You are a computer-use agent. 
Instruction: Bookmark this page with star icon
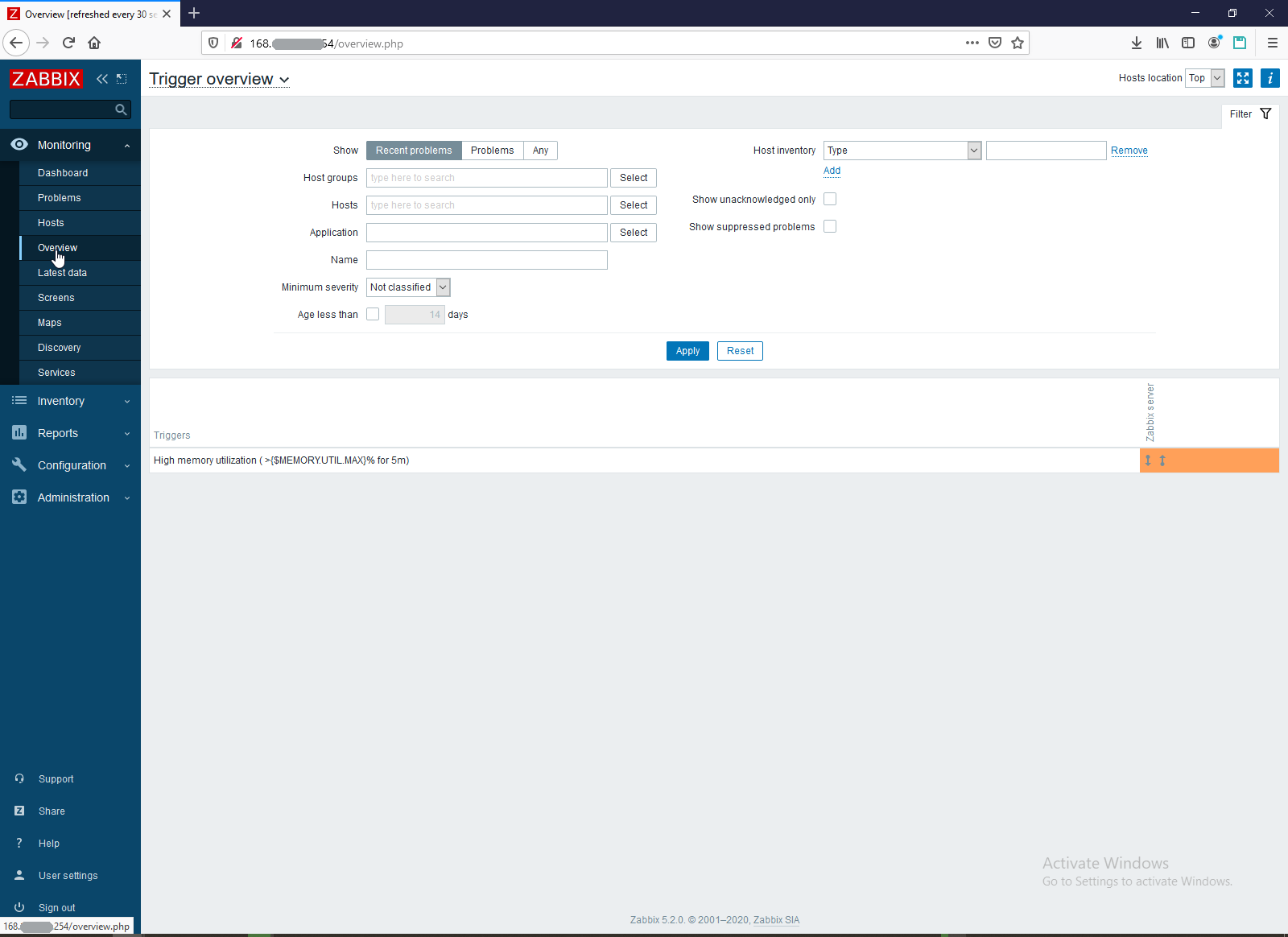pos(1018,43)
